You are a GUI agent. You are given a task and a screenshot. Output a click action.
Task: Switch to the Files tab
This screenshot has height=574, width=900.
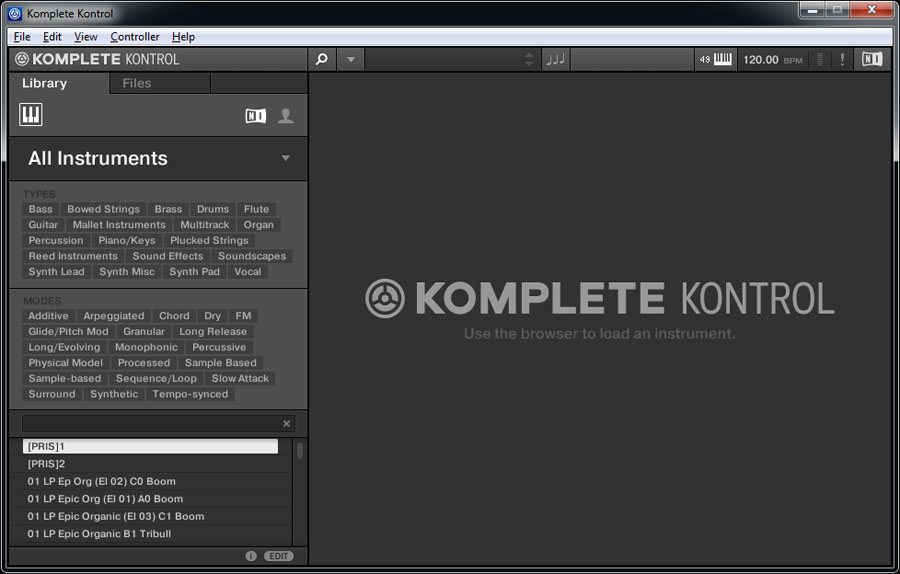(x=137, y=83)
